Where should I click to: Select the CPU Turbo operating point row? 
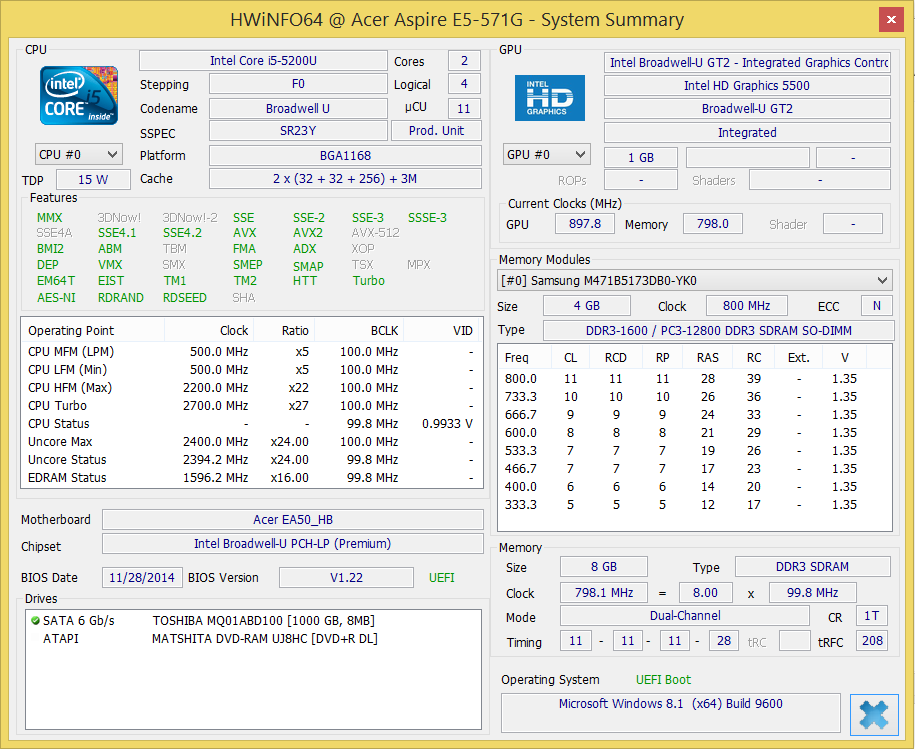252,405
